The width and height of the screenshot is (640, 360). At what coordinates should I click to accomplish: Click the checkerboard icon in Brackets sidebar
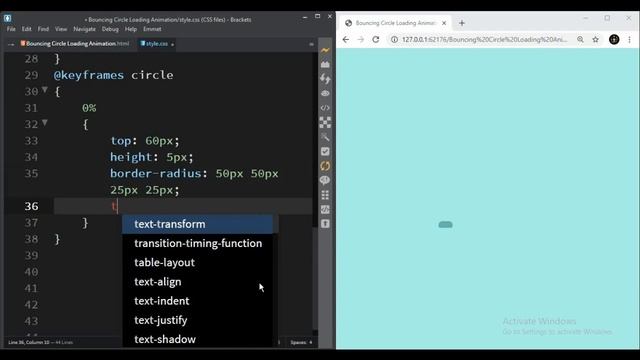click(325, 122)
